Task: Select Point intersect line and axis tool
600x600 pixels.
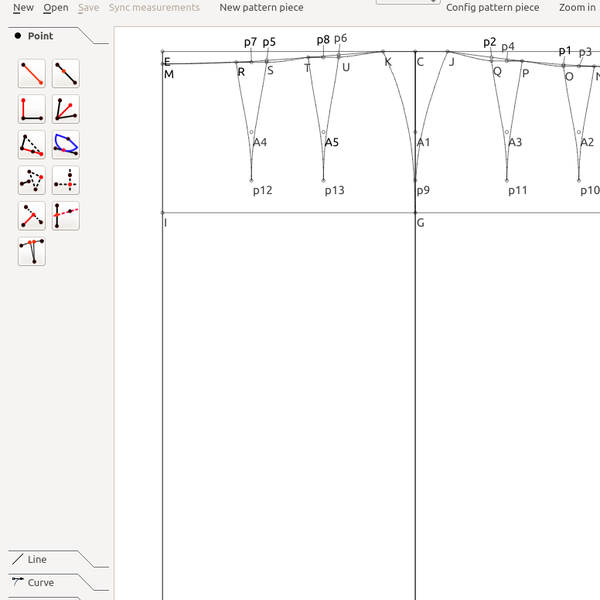Action: tap(66, 216)
